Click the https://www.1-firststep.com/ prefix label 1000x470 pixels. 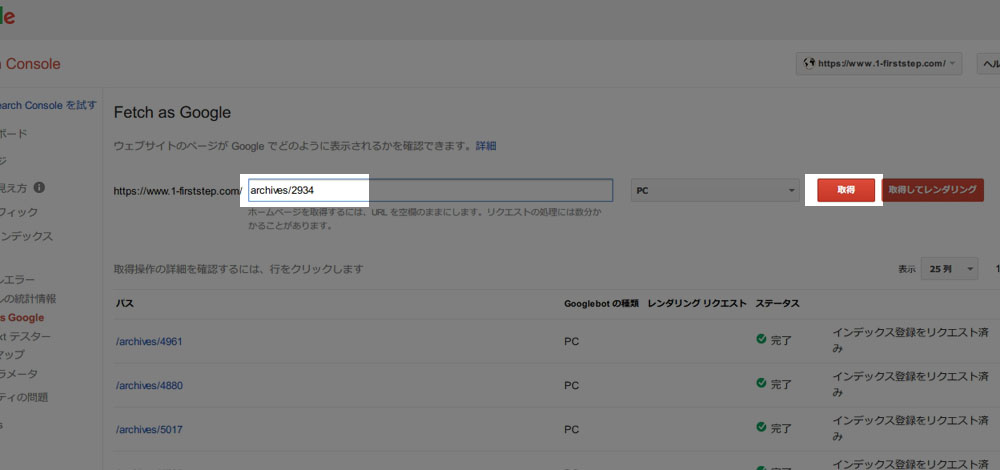178,191
